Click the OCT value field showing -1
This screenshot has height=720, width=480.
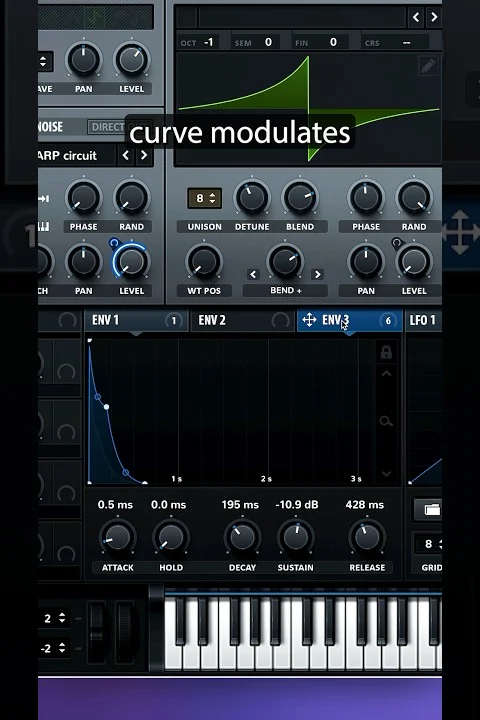tap(209, 43)
